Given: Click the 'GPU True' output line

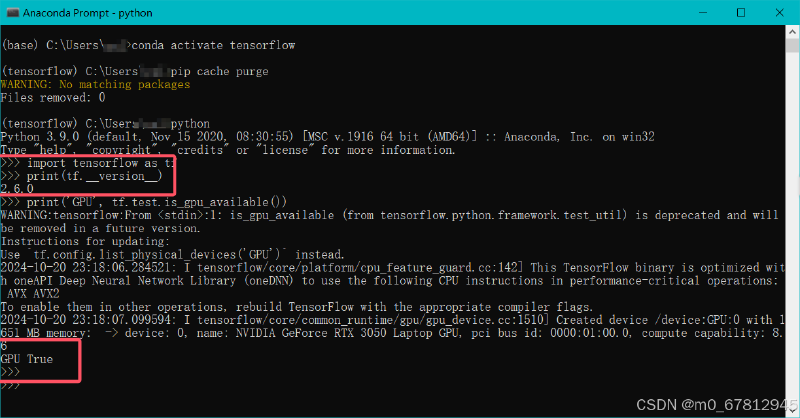Looking at the screenshot, I should click(27, 359).
